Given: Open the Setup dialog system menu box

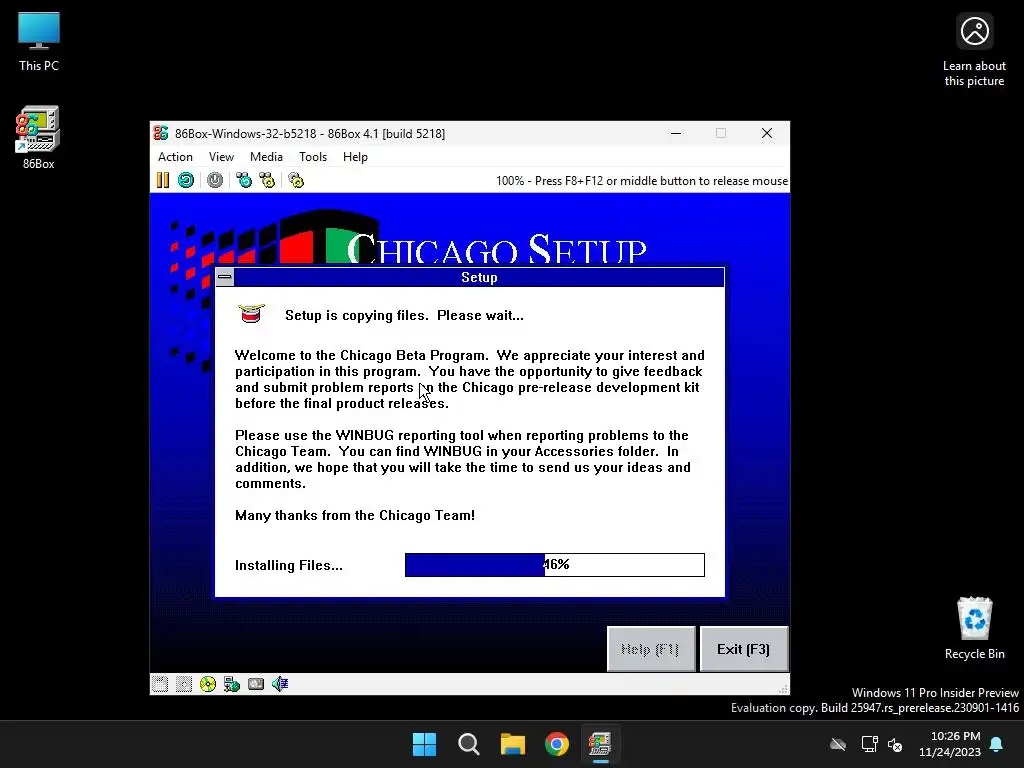Looking at the screenshot, I should pos(225,278).
